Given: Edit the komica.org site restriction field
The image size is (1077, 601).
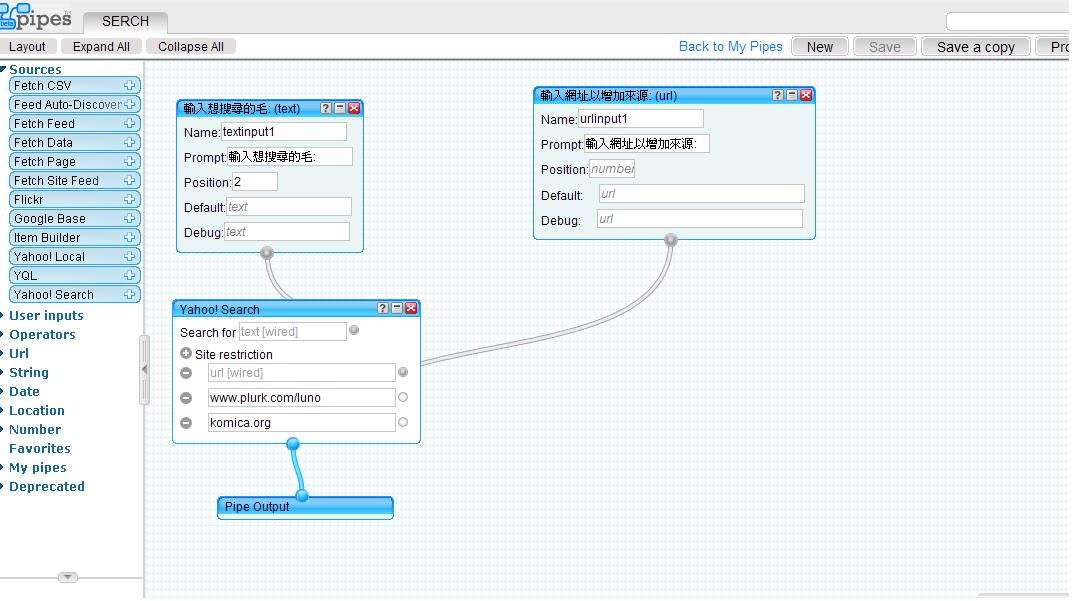Looking at the screenshot, I should coord(302,422).
